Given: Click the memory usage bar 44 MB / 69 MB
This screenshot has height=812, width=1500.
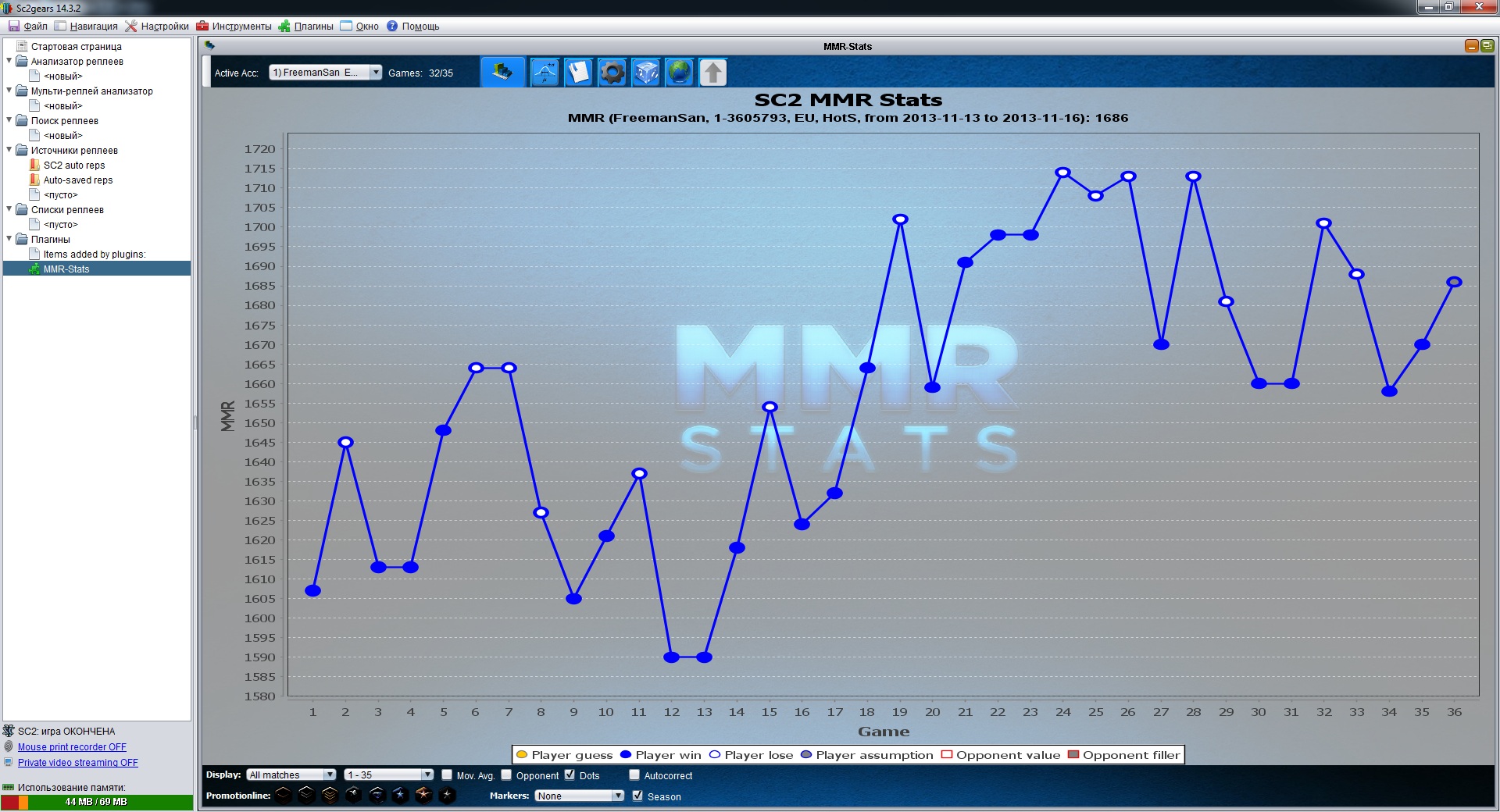Looking at the screenshot, I should [97, 802].
